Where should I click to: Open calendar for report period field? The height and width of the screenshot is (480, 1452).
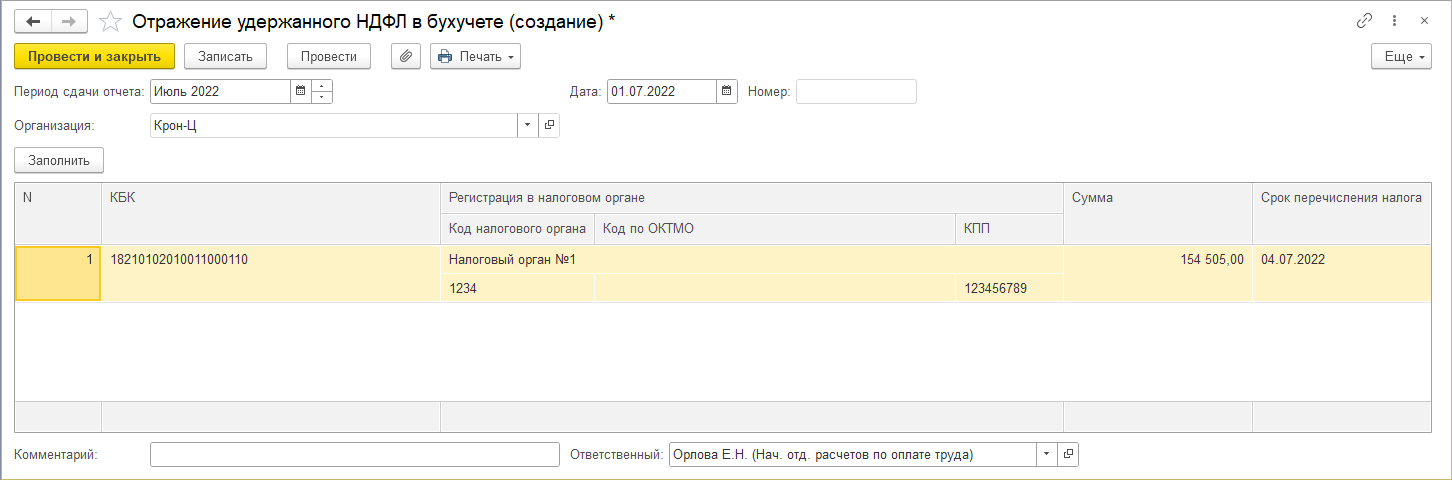[300, 92]
